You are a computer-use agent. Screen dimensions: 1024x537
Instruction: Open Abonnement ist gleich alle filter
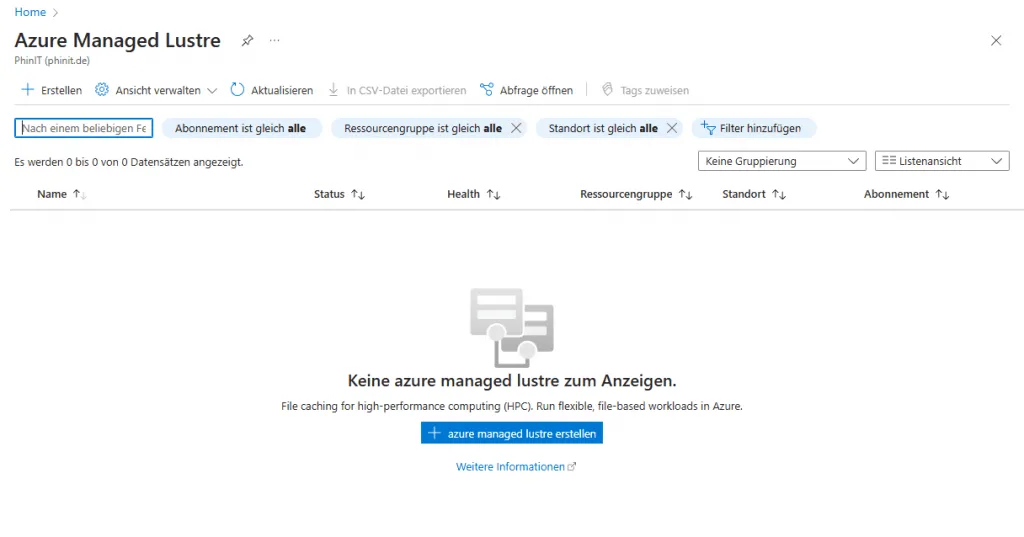241,128
